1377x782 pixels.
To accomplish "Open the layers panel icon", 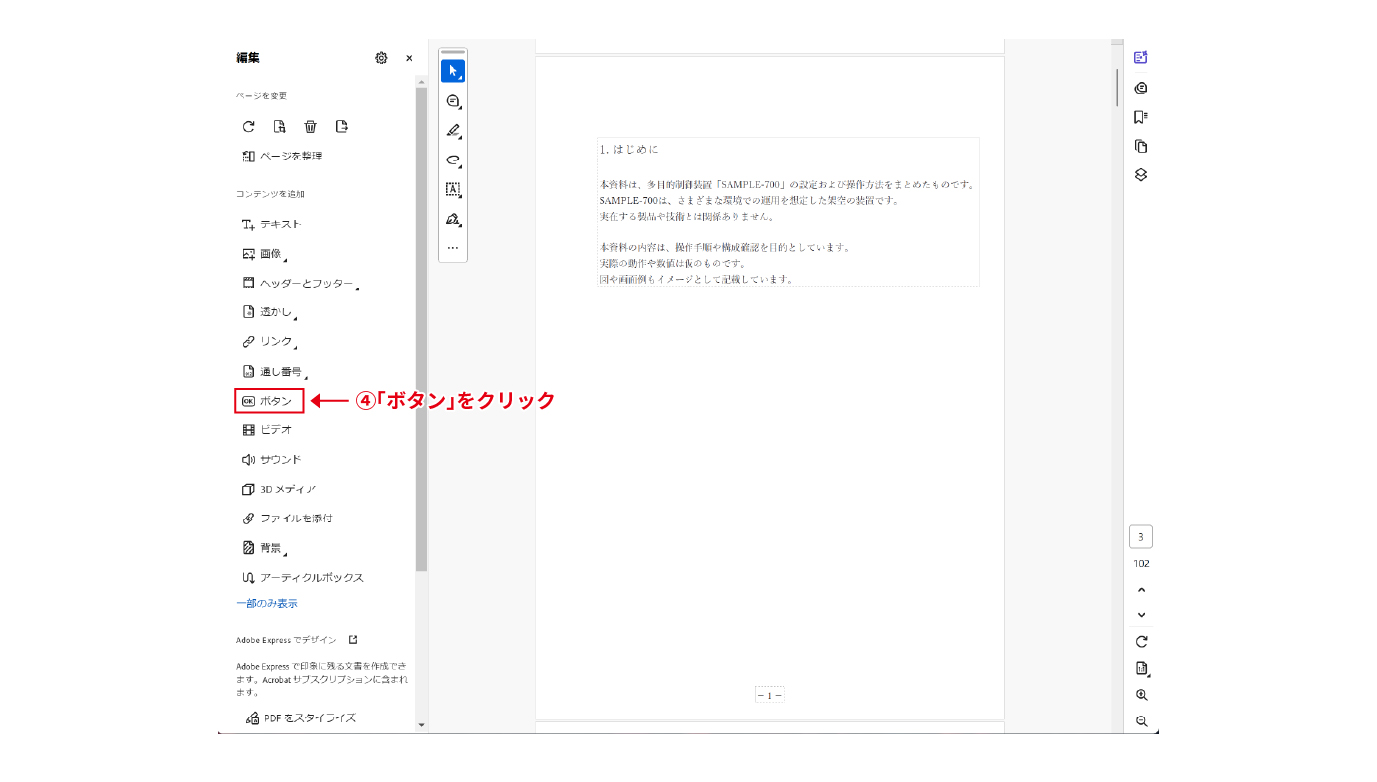I will 1141,174.
